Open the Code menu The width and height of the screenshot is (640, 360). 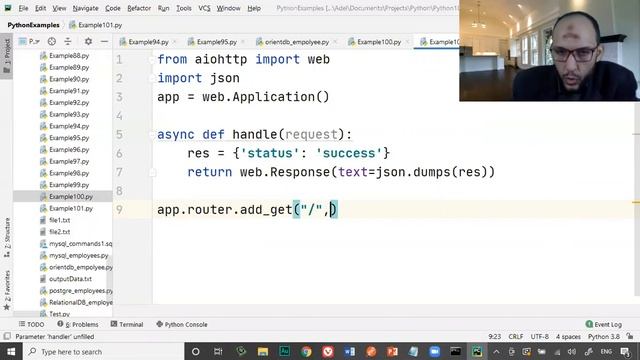(x=113, y=8)
